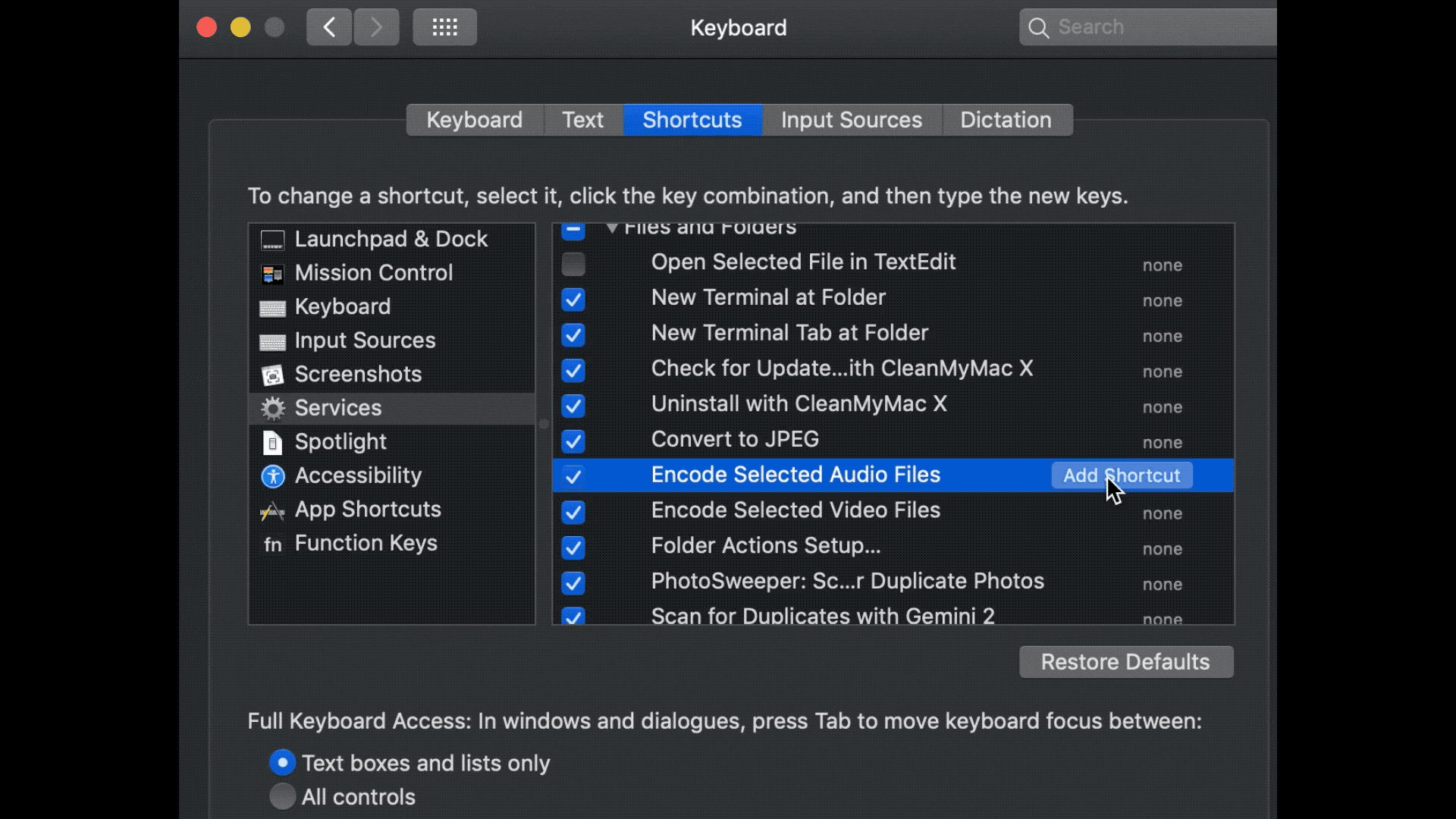Select the Launchpad & Dock icon
This screenshot has height=819, width=1456.
(271, 238)
